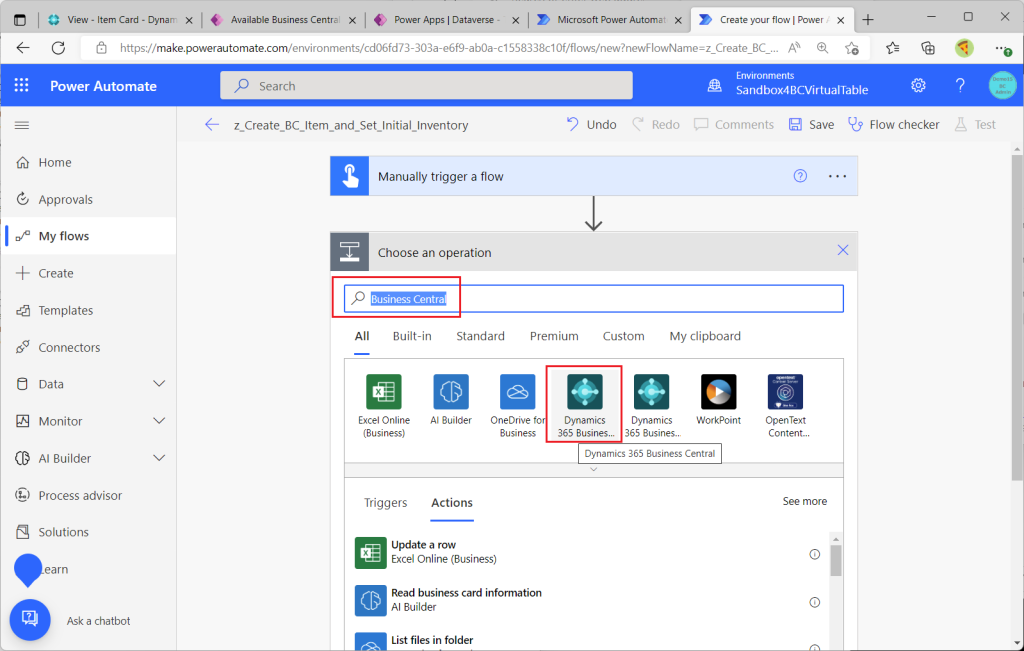
Task: Go to Home in left navigation
Action: pyautogui.click(x=89, y=162)
